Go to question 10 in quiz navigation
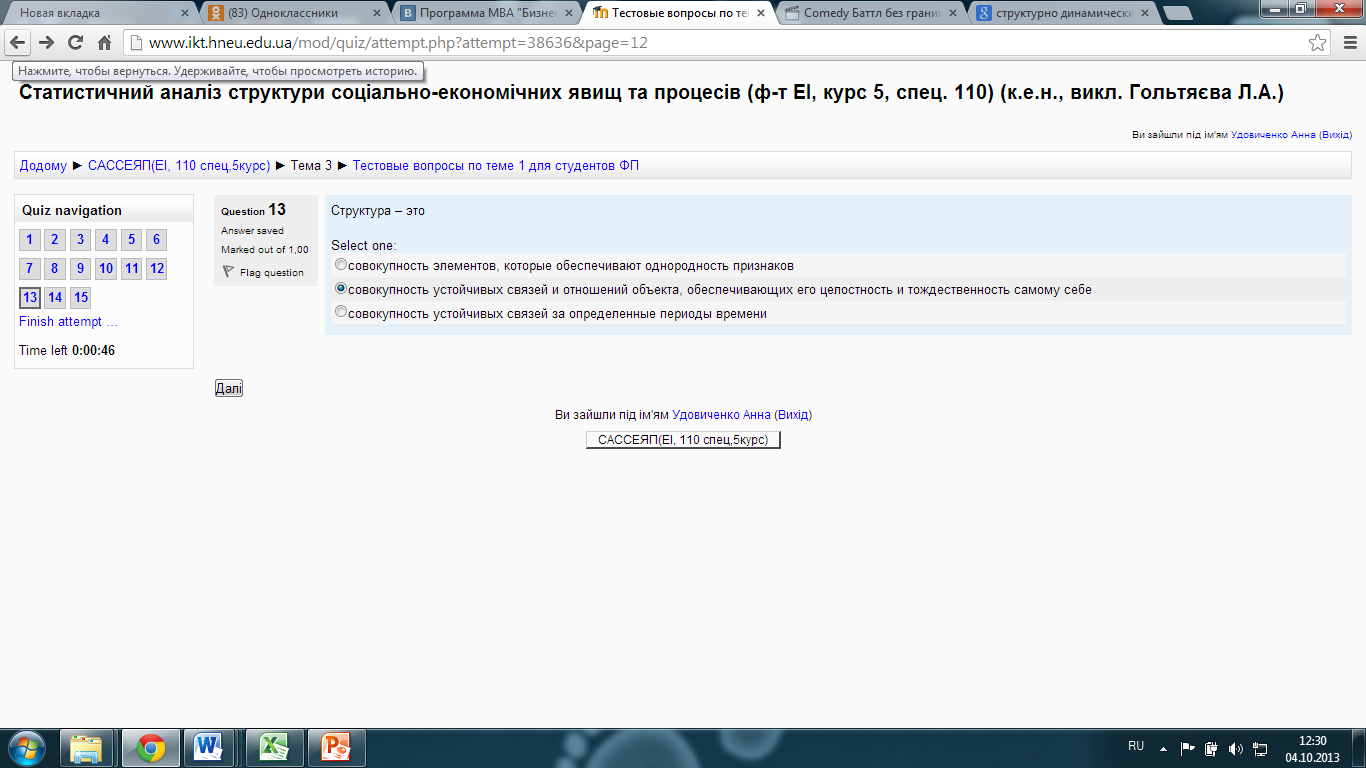Image resolution: width=1366 pixels, height=768 pixels. 106,269
